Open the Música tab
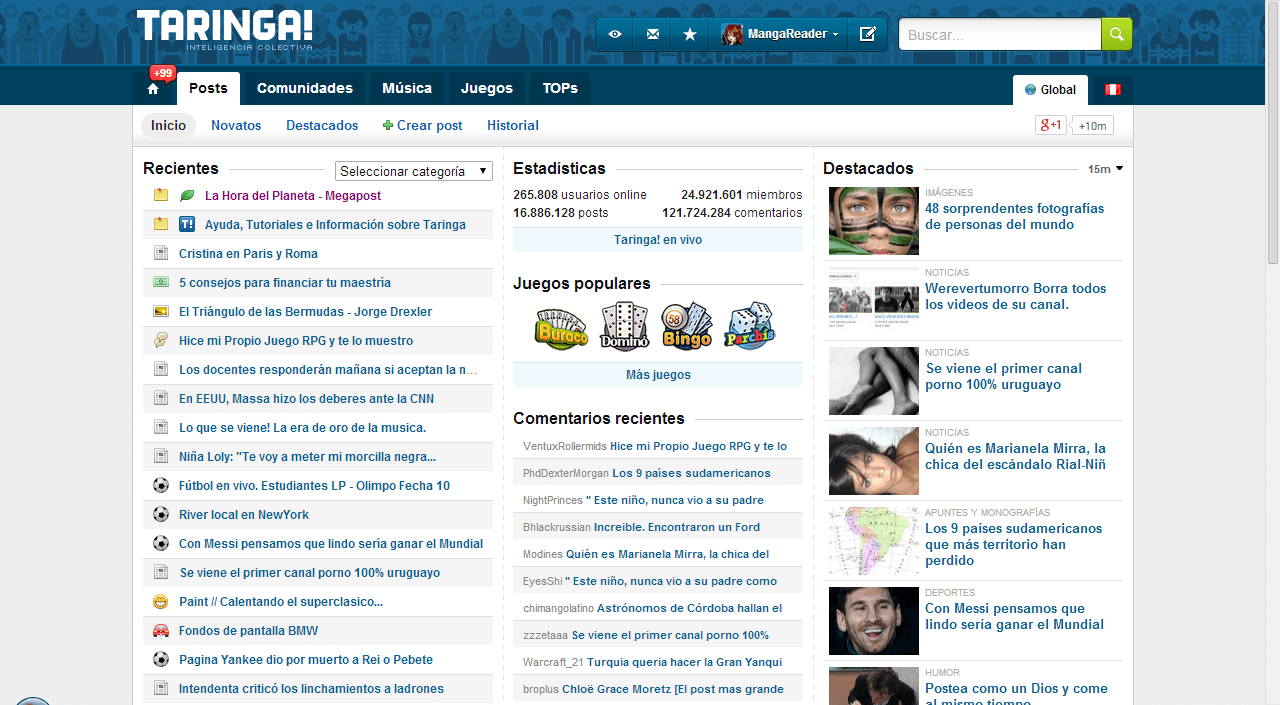Viewport: 1280px width, 705px height. [x=407, y=88]
